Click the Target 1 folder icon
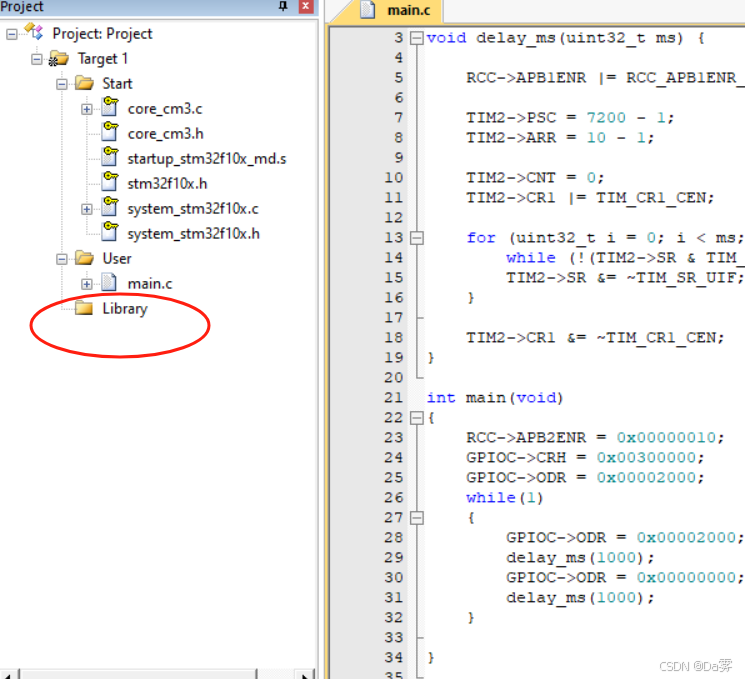Image resolution: width=745 pixels, height=679 pixels. pyautogui.click(x=59, y=58)
